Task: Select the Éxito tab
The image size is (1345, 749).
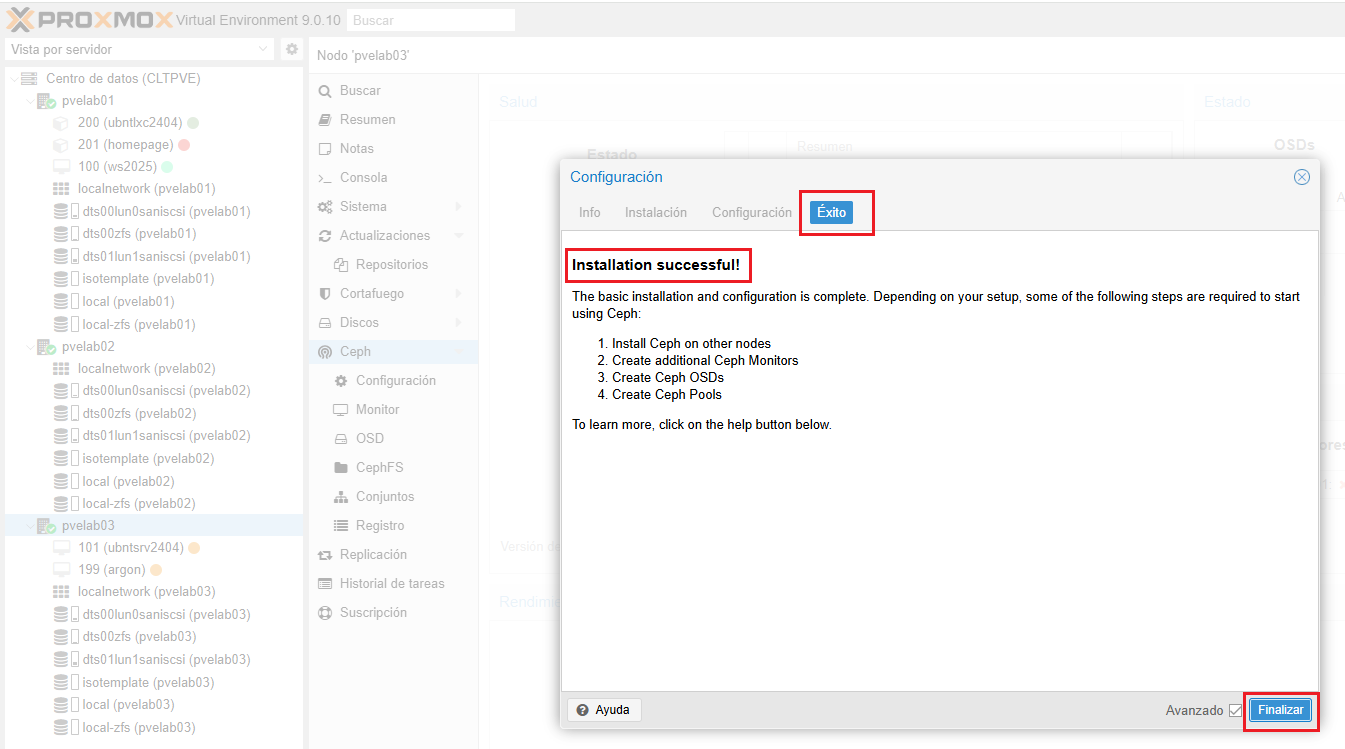Action: pos(831,213)
